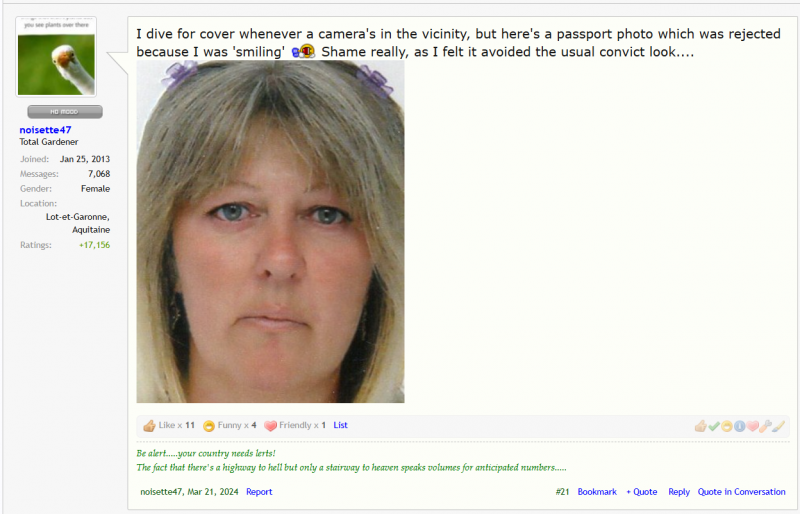The height and width of the screenshot is (514, 800).
Task: Click the grey badge under the avatar
Action: (65, 112)
